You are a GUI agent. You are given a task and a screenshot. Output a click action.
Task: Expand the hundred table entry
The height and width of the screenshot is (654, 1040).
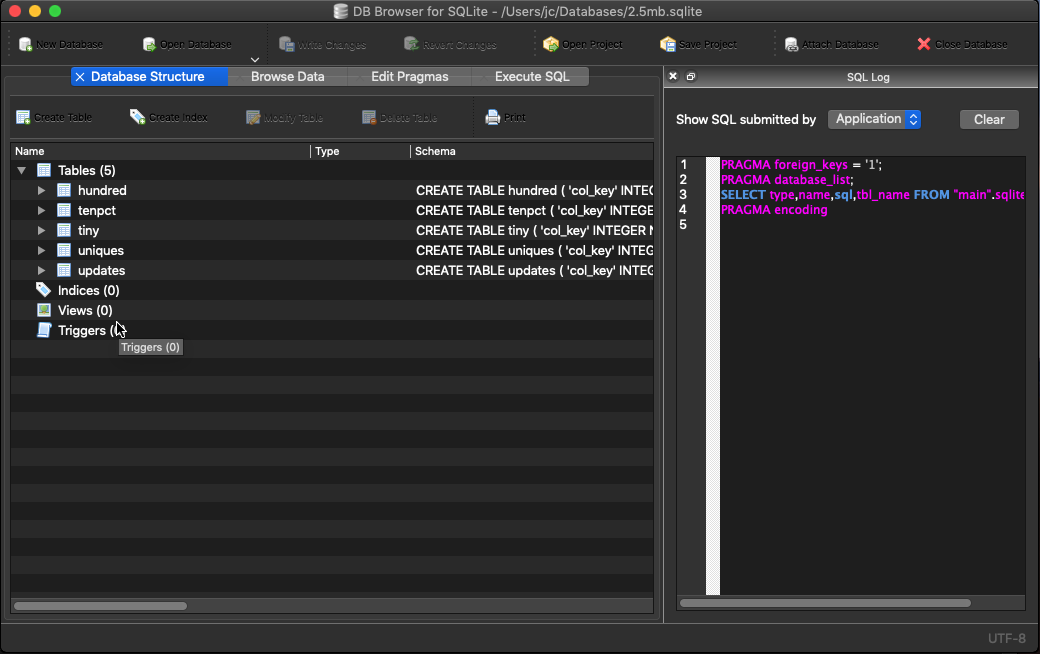tap(40, 190)
